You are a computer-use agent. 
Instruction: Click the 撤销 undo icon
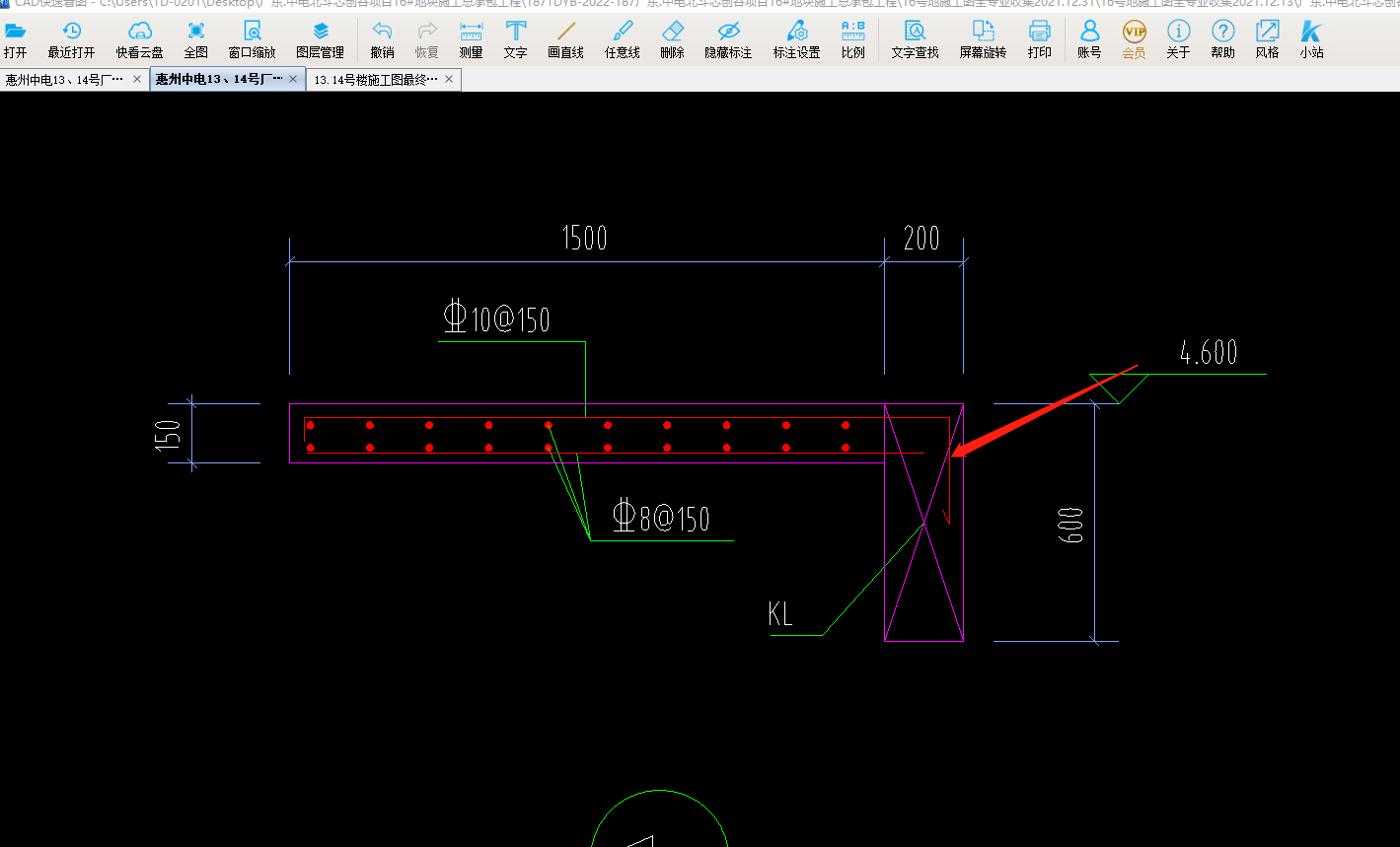[x=382, y=40]
